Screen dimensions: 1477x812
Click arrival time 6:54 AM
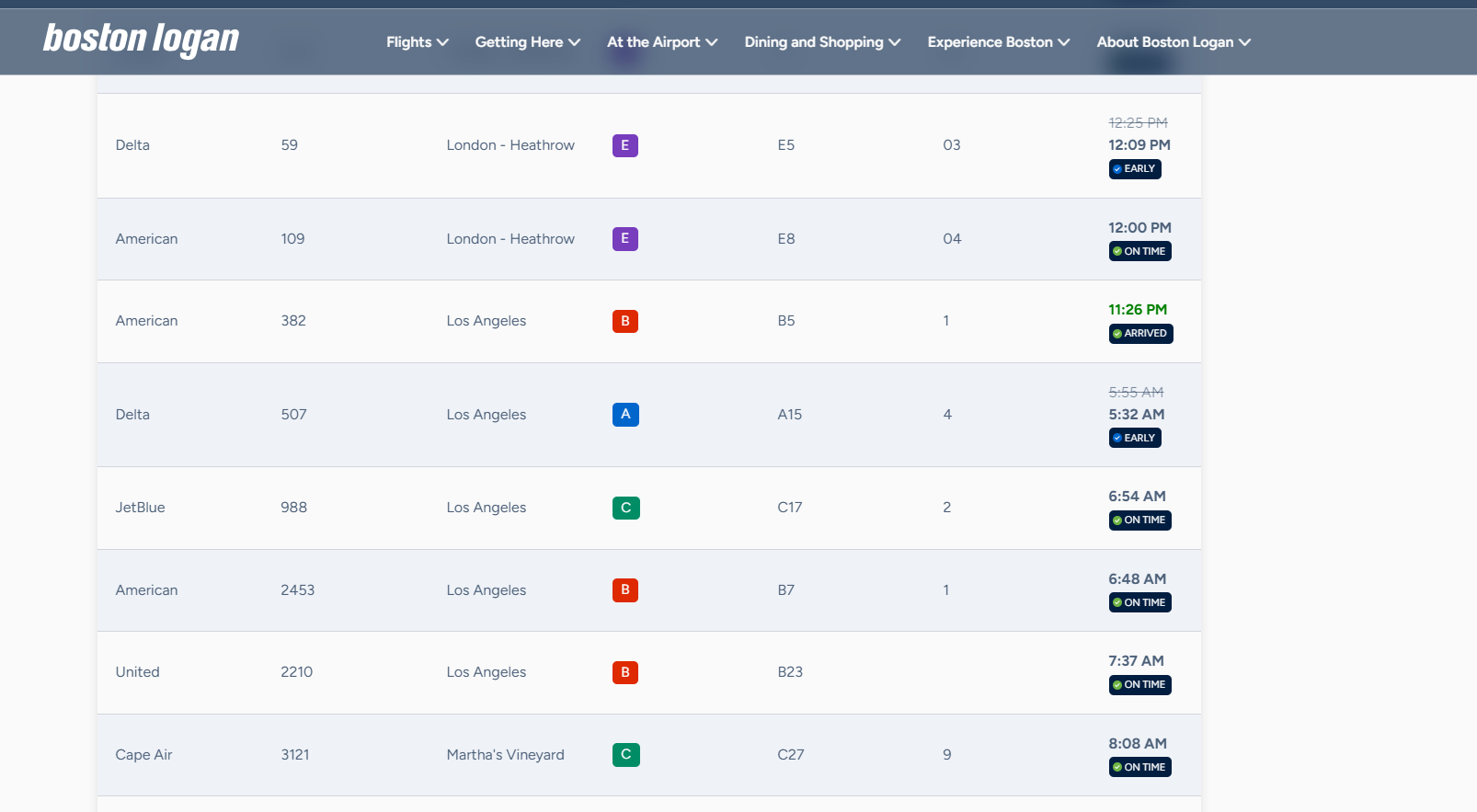coord(1137,497)
